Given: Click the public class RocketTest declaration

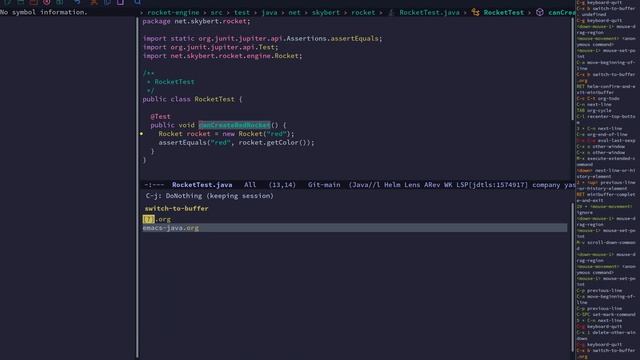Looking at the screenshot, I should tap(192, 99).
